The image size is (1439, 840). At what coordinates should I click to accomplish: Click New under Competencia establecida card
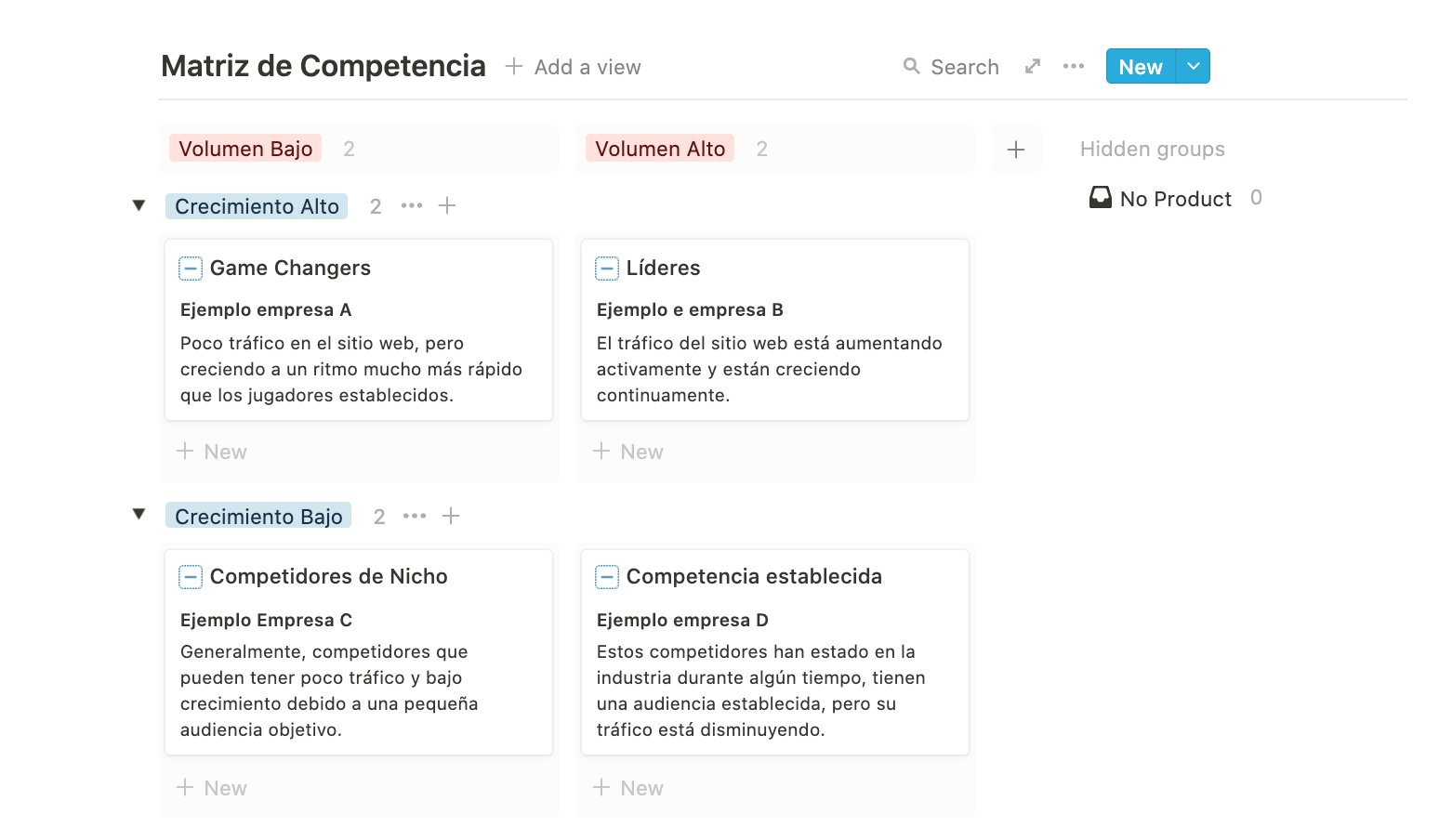coord(628,788)
